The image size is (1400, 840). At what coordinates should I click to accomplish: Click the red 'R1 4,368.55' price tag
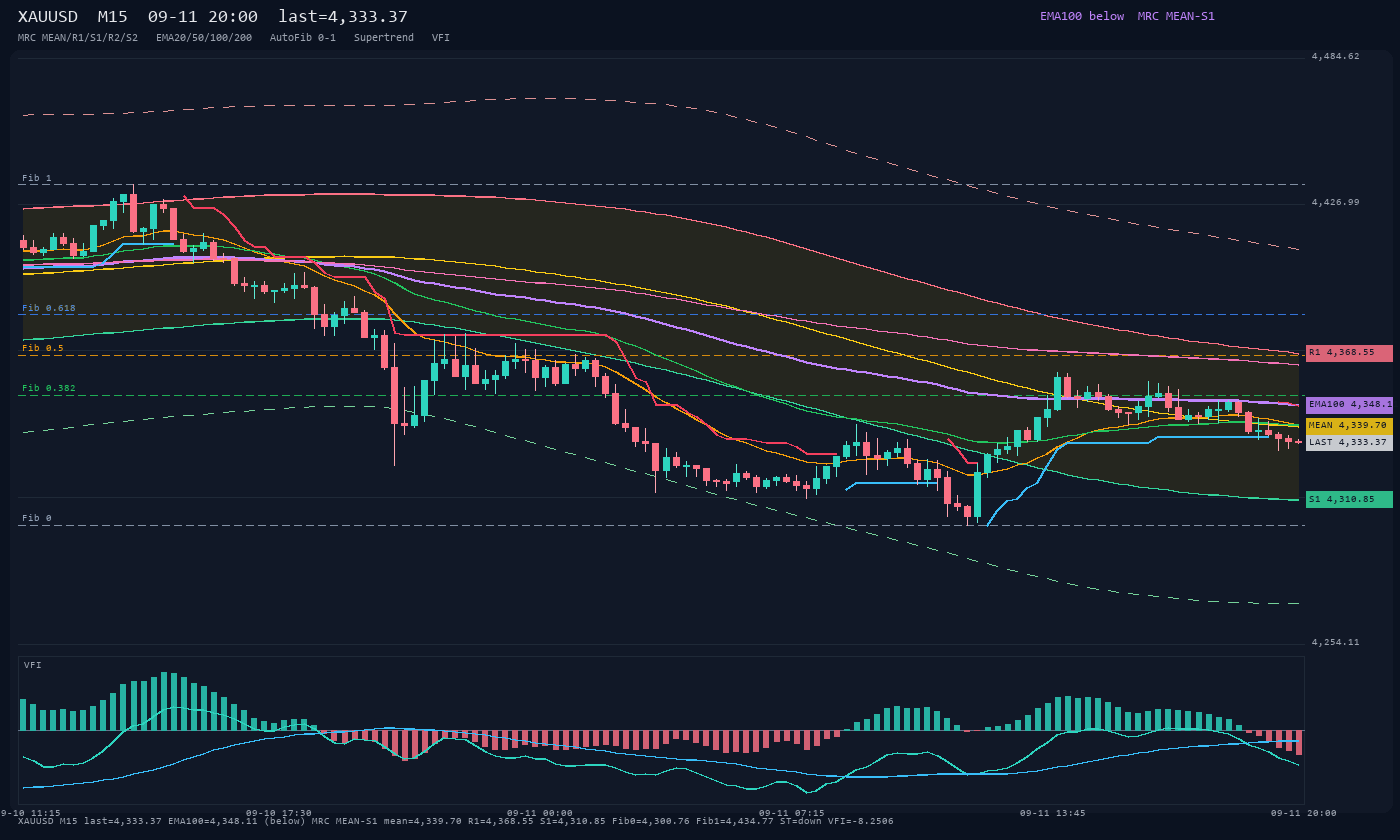pos(1349,353)
